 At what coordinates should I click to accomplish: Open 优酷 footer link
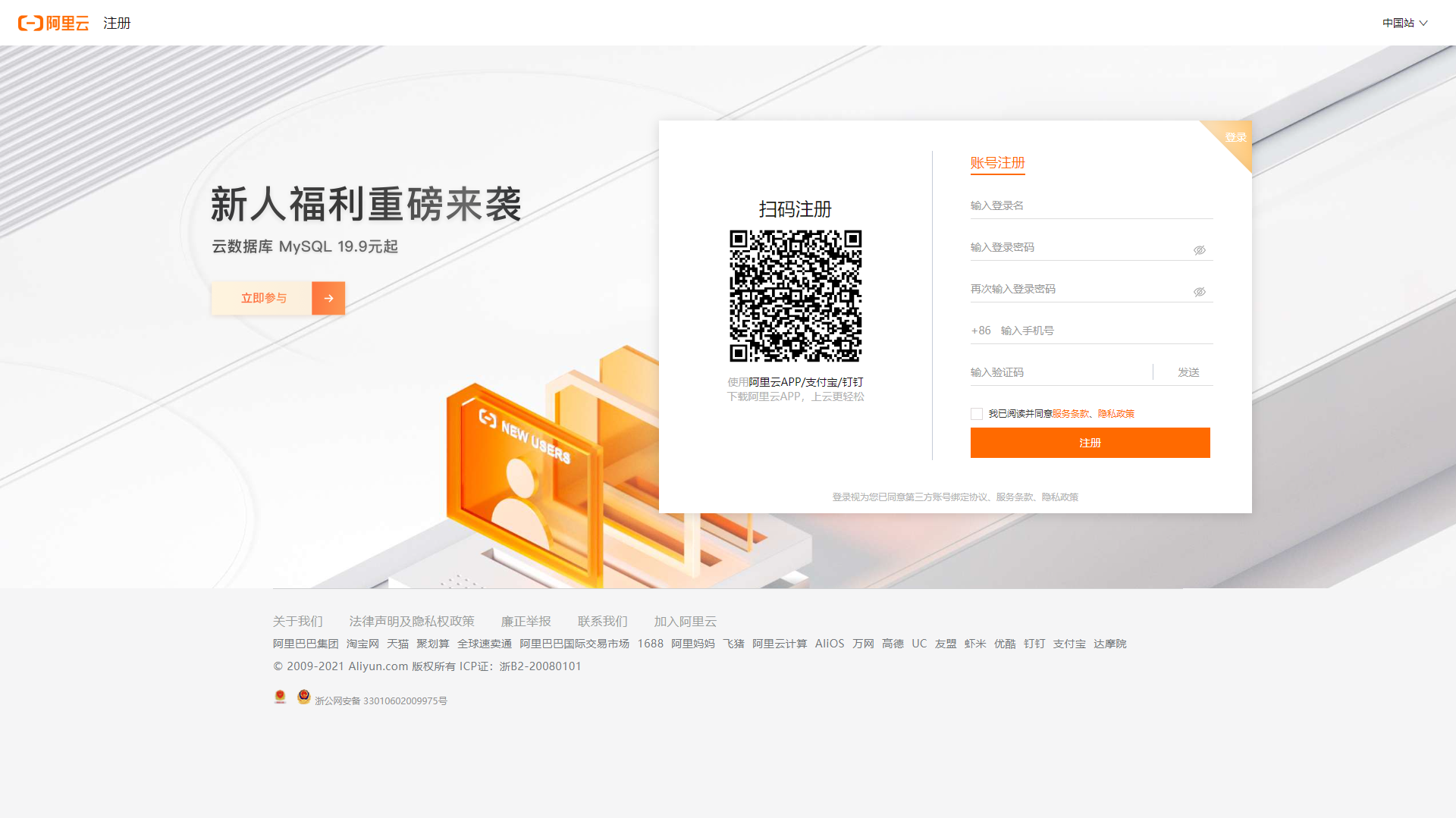point(1005,644)
